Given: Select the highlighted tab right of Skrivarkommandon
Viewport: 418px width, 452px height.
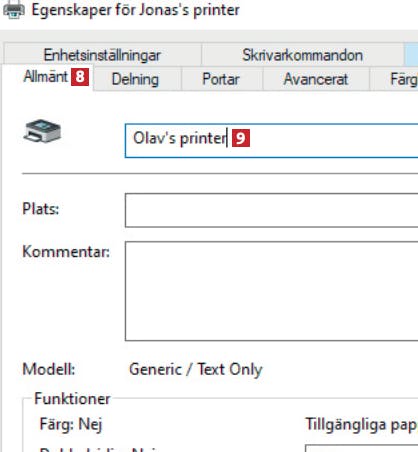Looking at the screenshot, I should pos(411,55).
